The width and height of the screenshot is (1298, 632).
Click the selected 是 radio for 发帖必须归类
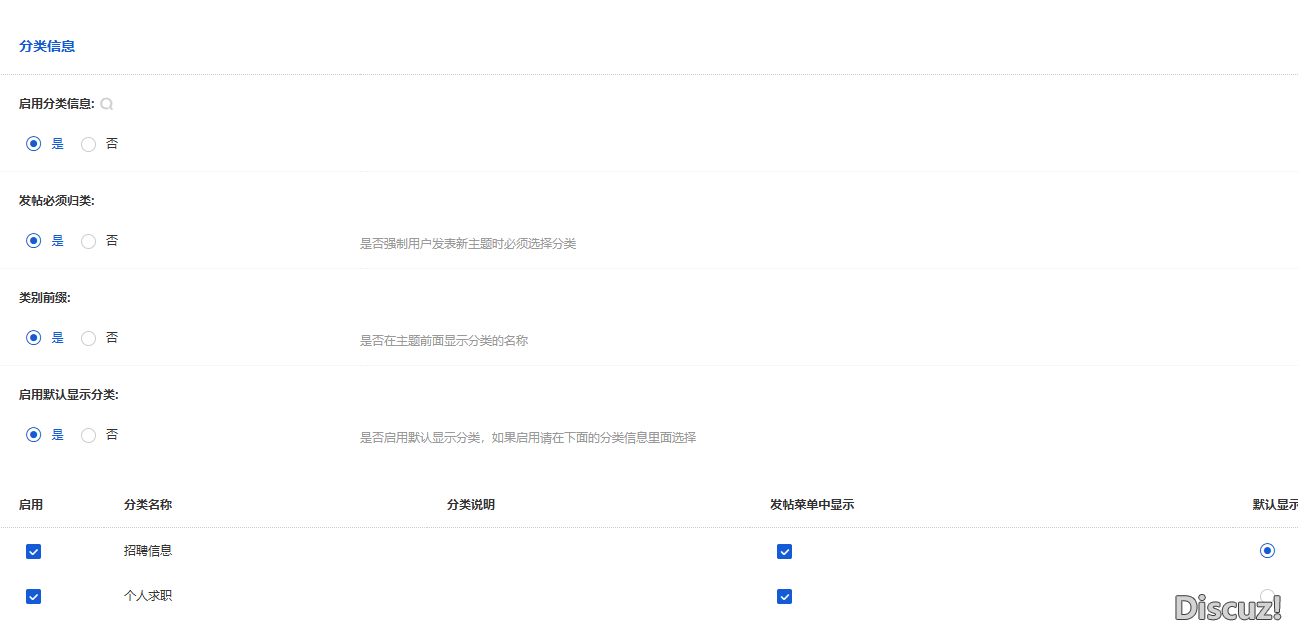click(33, 240)
